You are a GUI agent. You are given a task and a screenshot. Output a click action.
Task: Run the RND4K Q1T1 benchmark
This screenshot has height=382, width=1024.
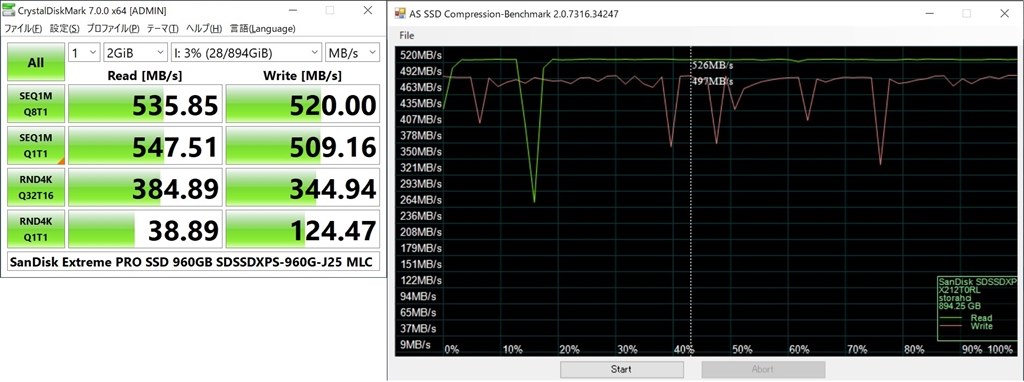coord(36,229)
